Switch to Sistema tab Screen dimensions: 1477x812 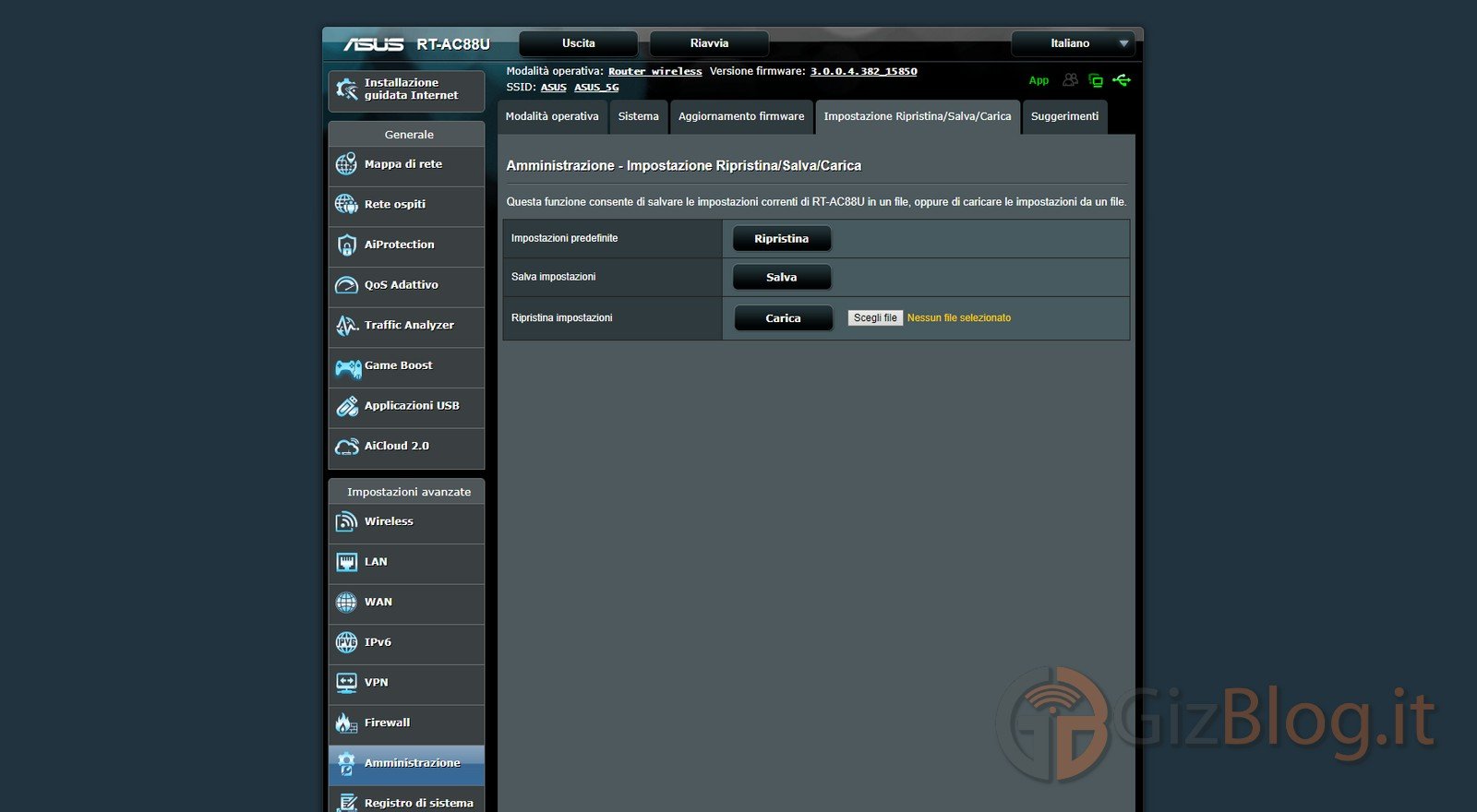(x=638, y=116)
